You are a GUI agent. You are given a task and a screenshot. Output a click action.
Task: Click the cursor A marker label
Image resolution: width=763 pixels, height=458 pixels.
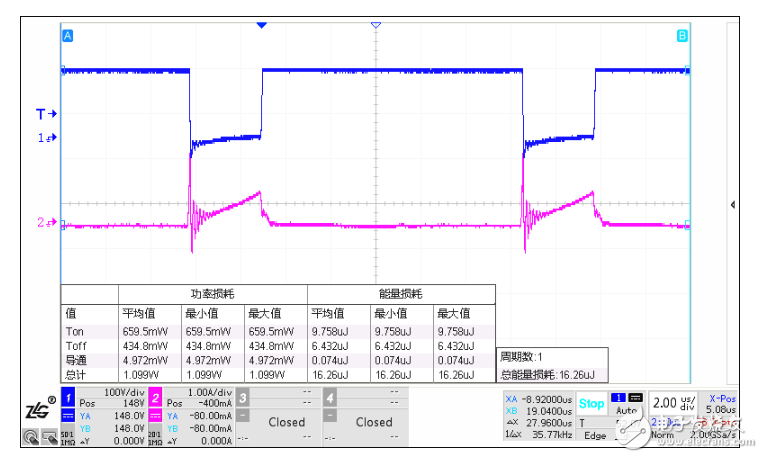(68, 36)
